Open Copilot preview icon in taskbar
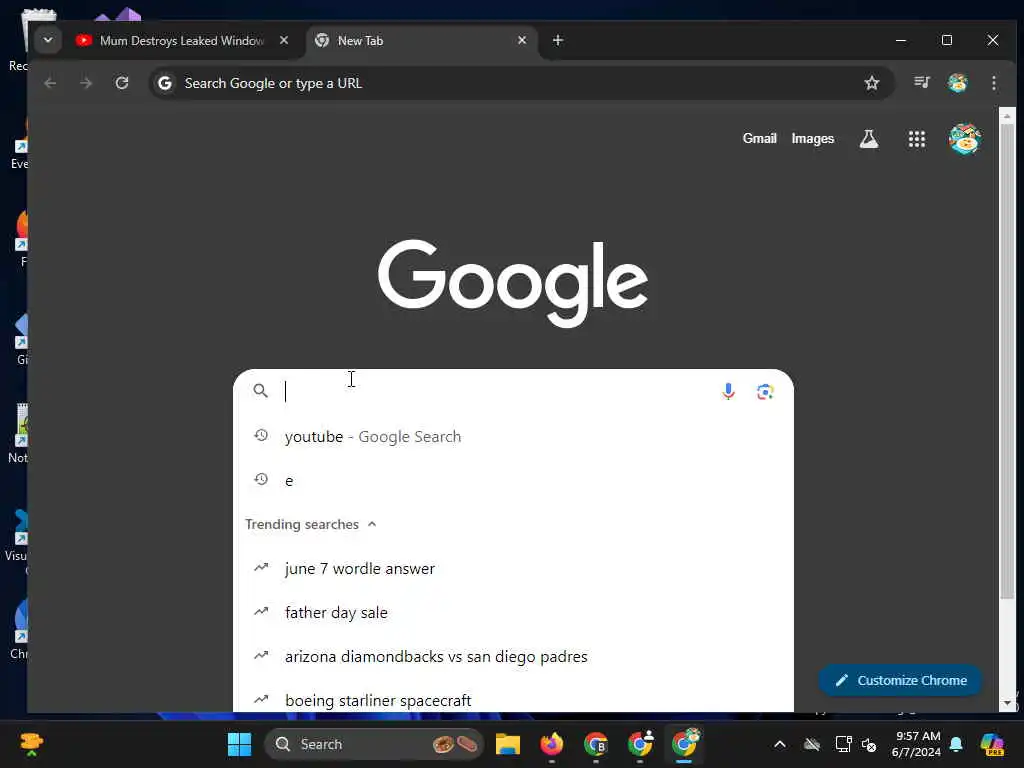Viewport: 1024px width, 768px height. [x=992, y=744]
